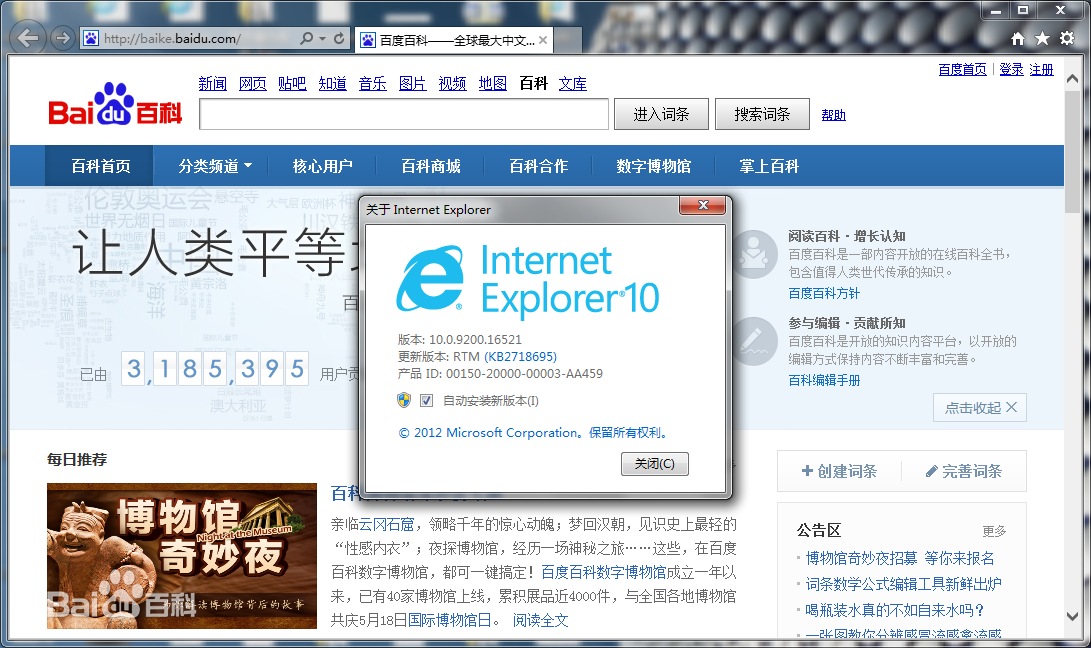This screenshot has height=648, width=1091.
Task: Open the 百科编辑手册 link
Action: tap(824, 380)
